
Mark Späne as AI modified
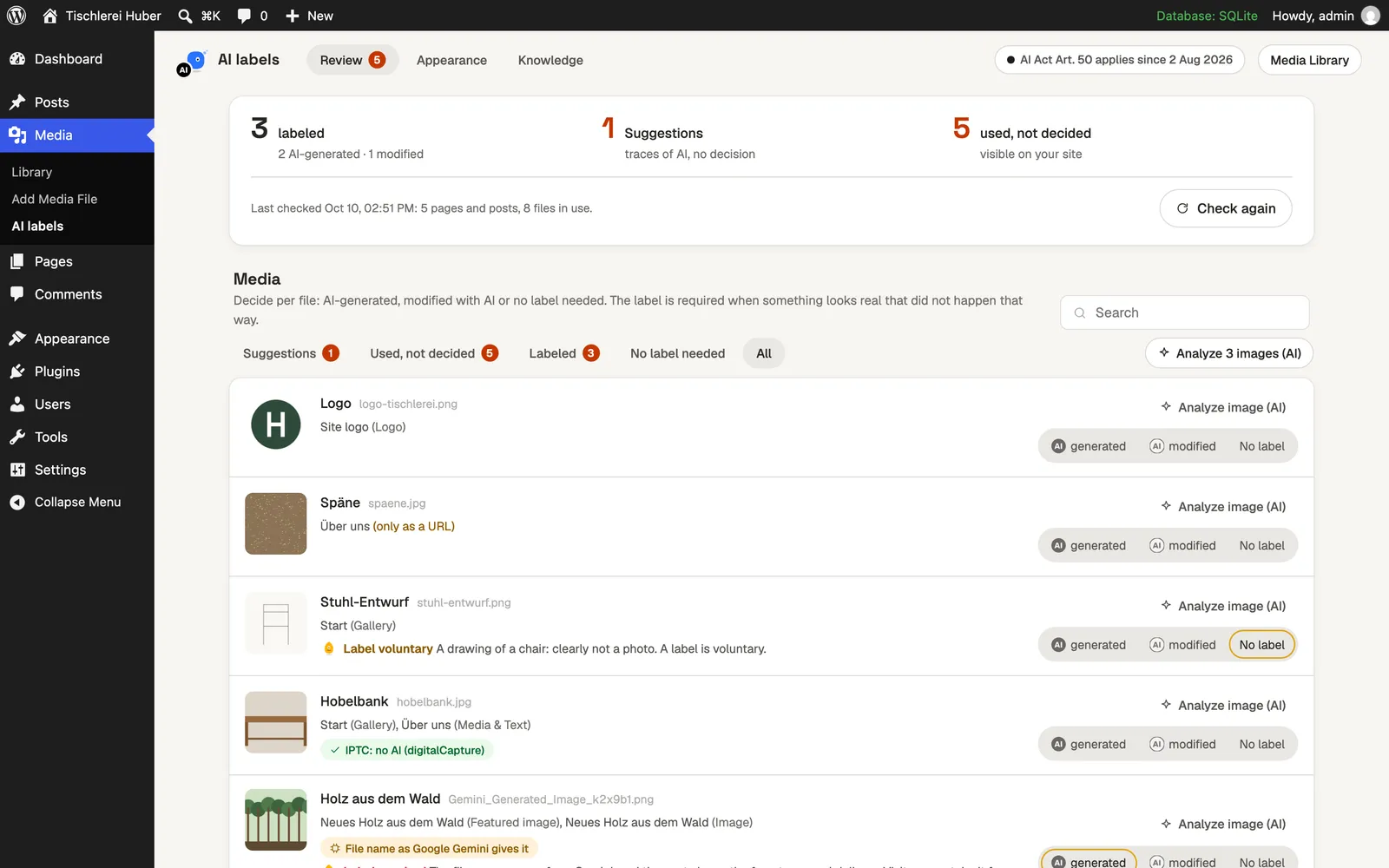pos(1182,545)
